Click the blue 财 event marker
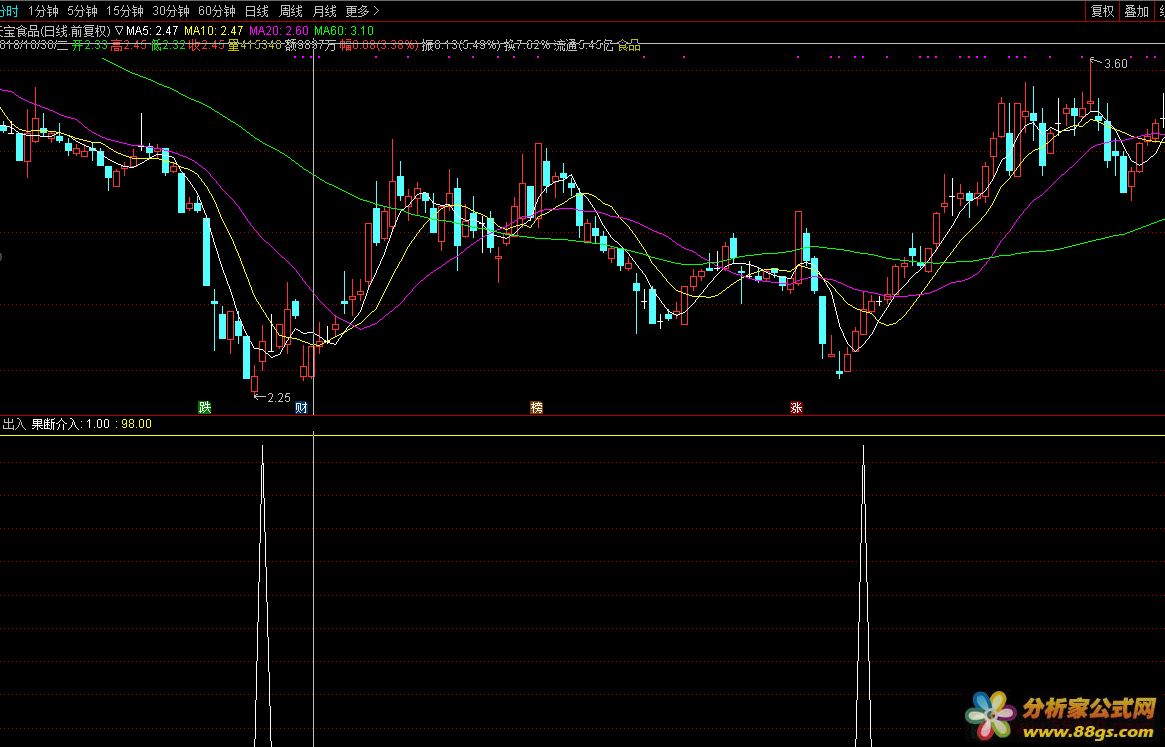This screenshot has width=1165, height=747. coord(301,407)
